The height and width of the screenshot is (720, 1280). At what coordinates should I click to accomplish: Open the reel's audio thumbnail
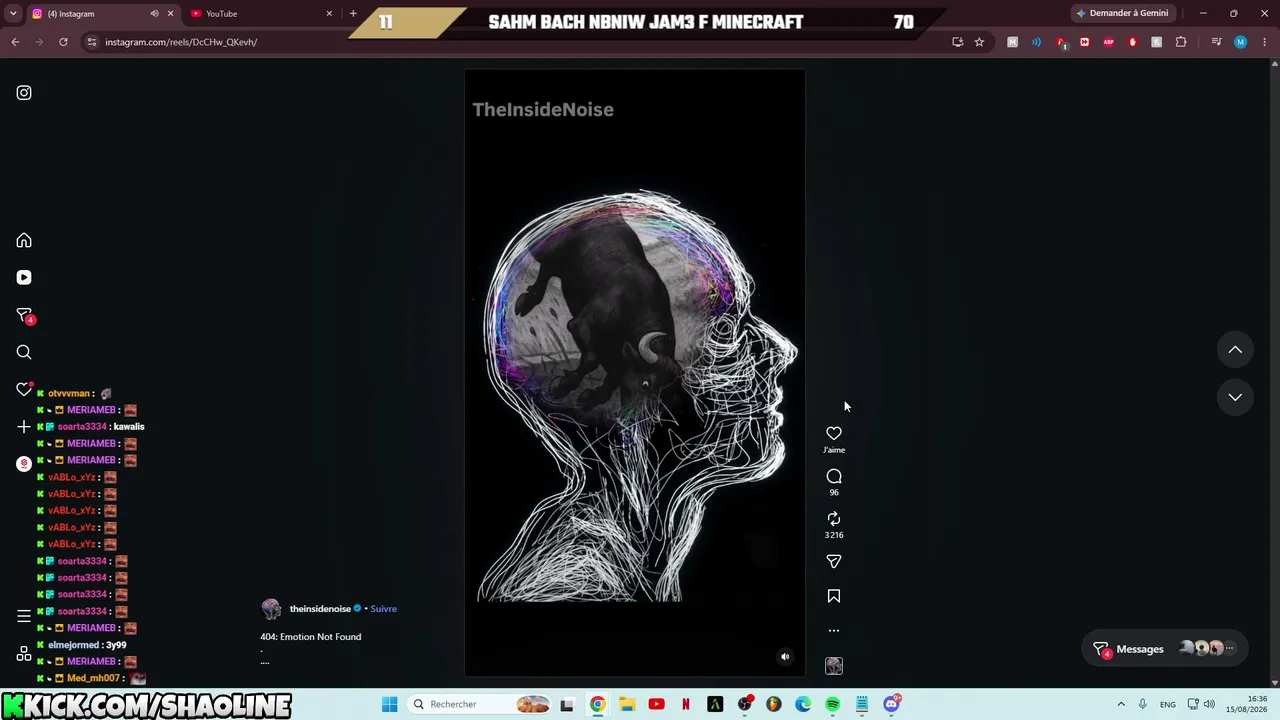tap(834, 666)
